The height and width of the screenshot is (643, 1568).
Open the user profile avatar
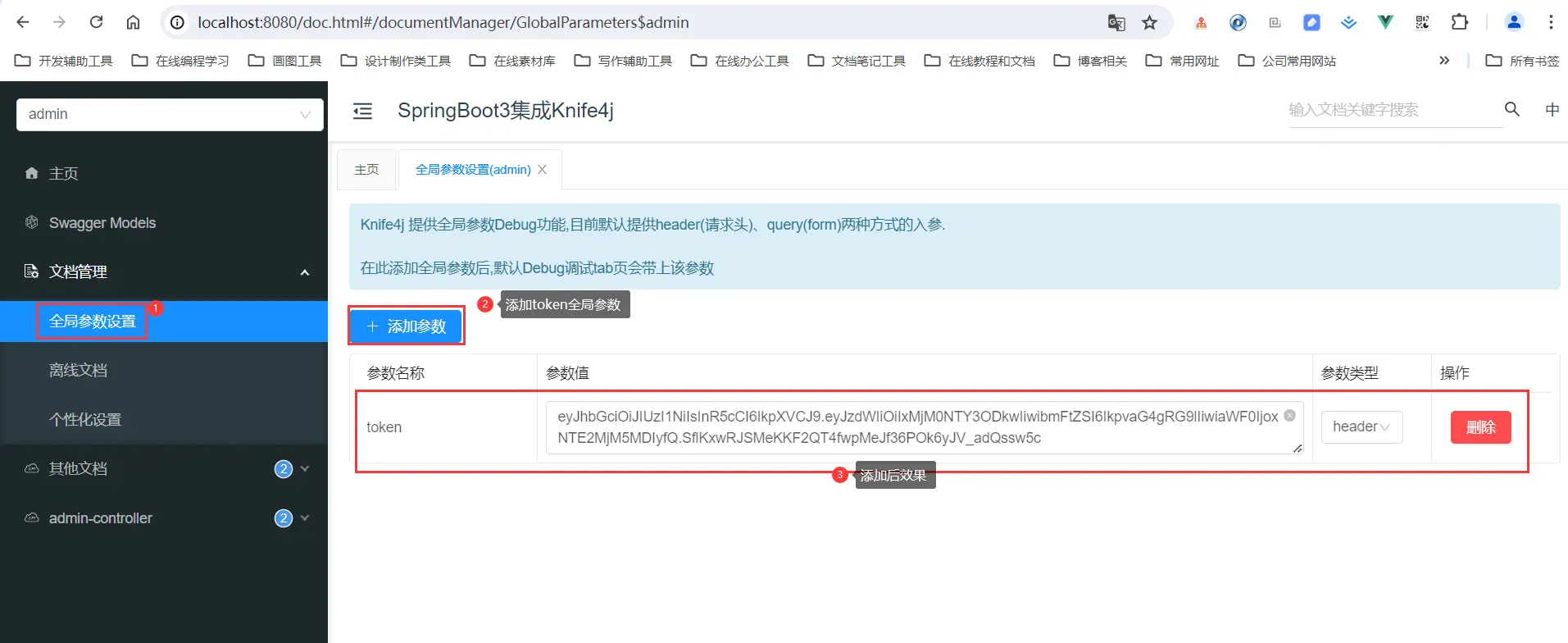coord(1514,22)
